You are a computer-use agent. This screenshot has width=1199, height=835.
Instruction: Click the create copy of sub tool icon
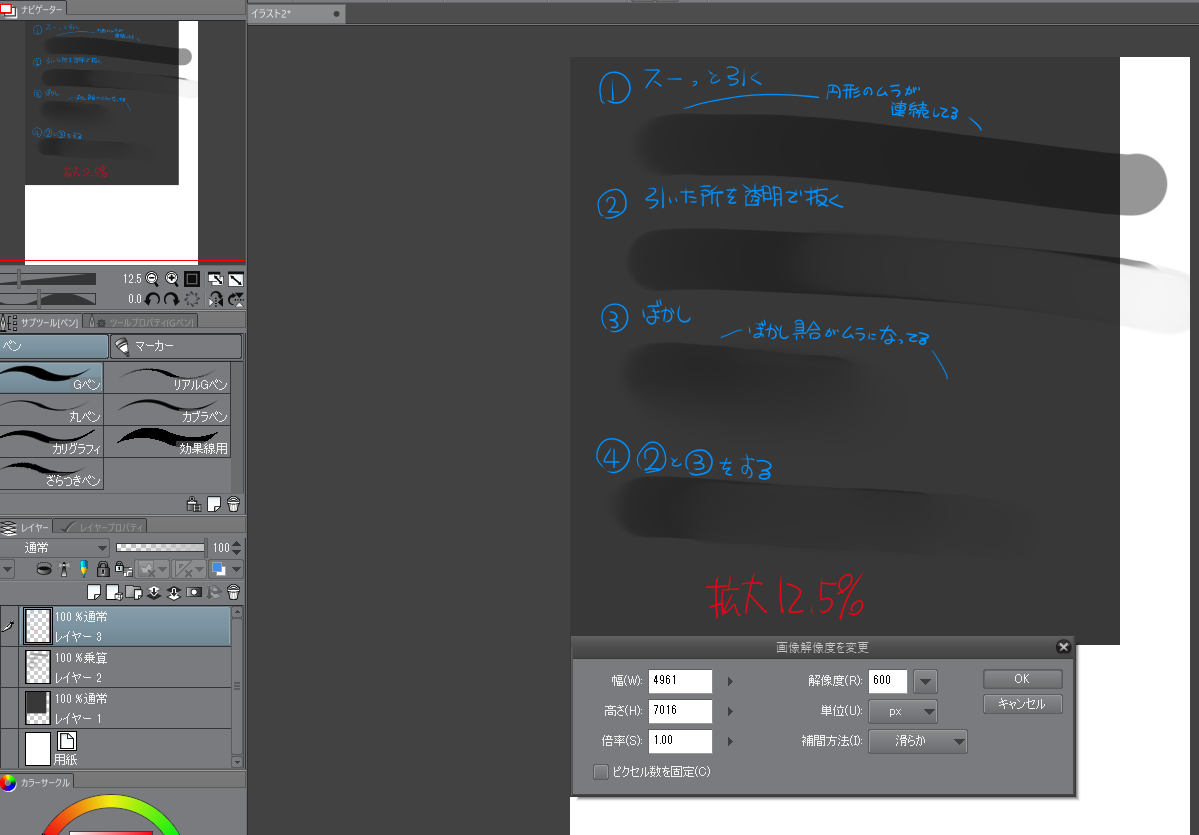214,504
